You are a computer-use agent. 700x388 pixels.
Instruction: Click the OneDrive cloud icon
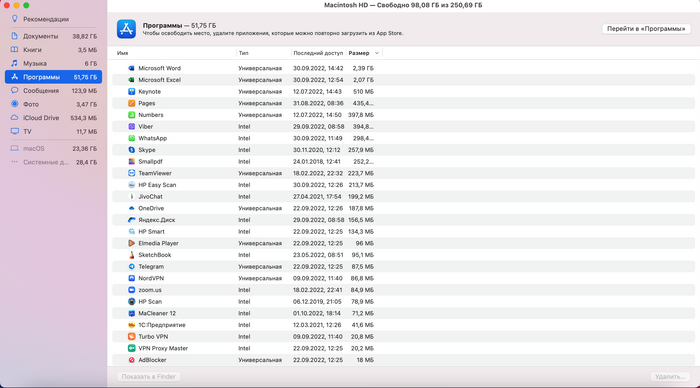pos(131,208)
